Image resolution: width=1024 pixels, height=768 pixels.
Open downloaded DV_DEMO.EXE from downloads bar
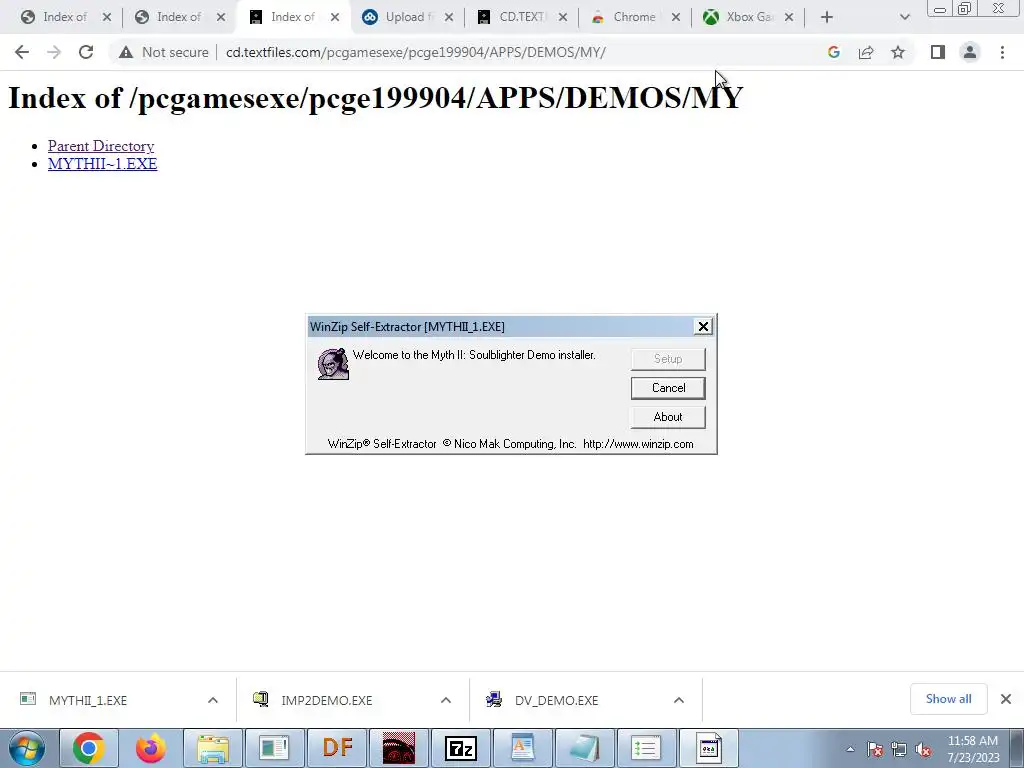556,700
